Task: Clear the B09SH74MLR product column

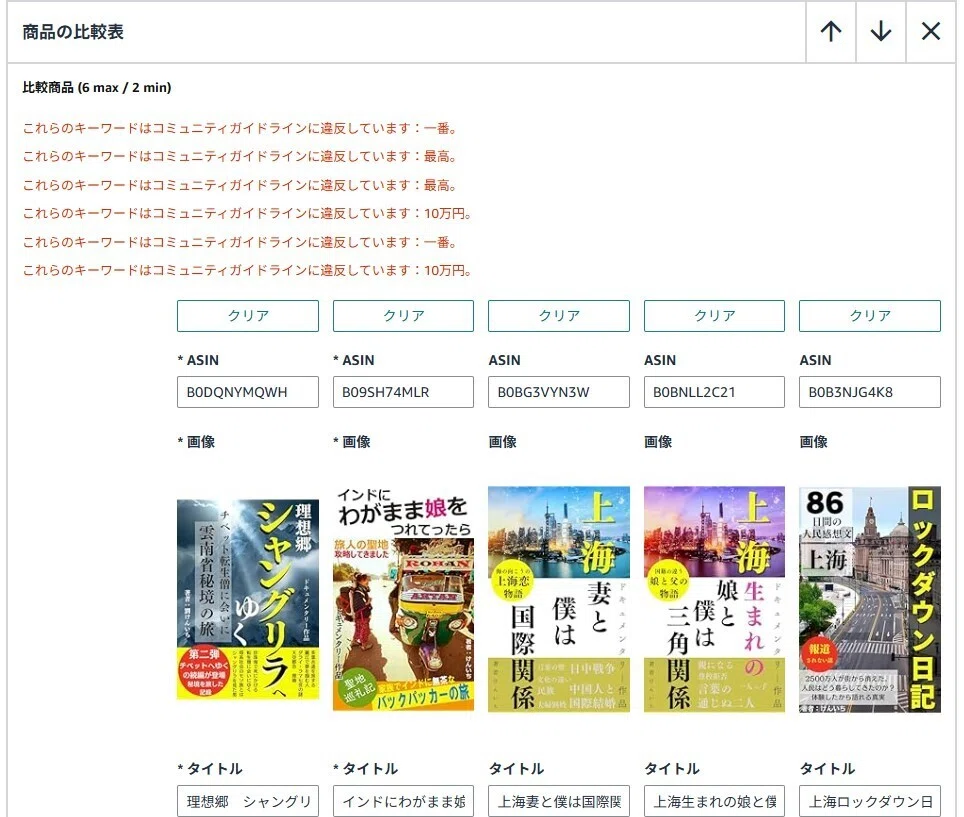Action: click(403, 316)
